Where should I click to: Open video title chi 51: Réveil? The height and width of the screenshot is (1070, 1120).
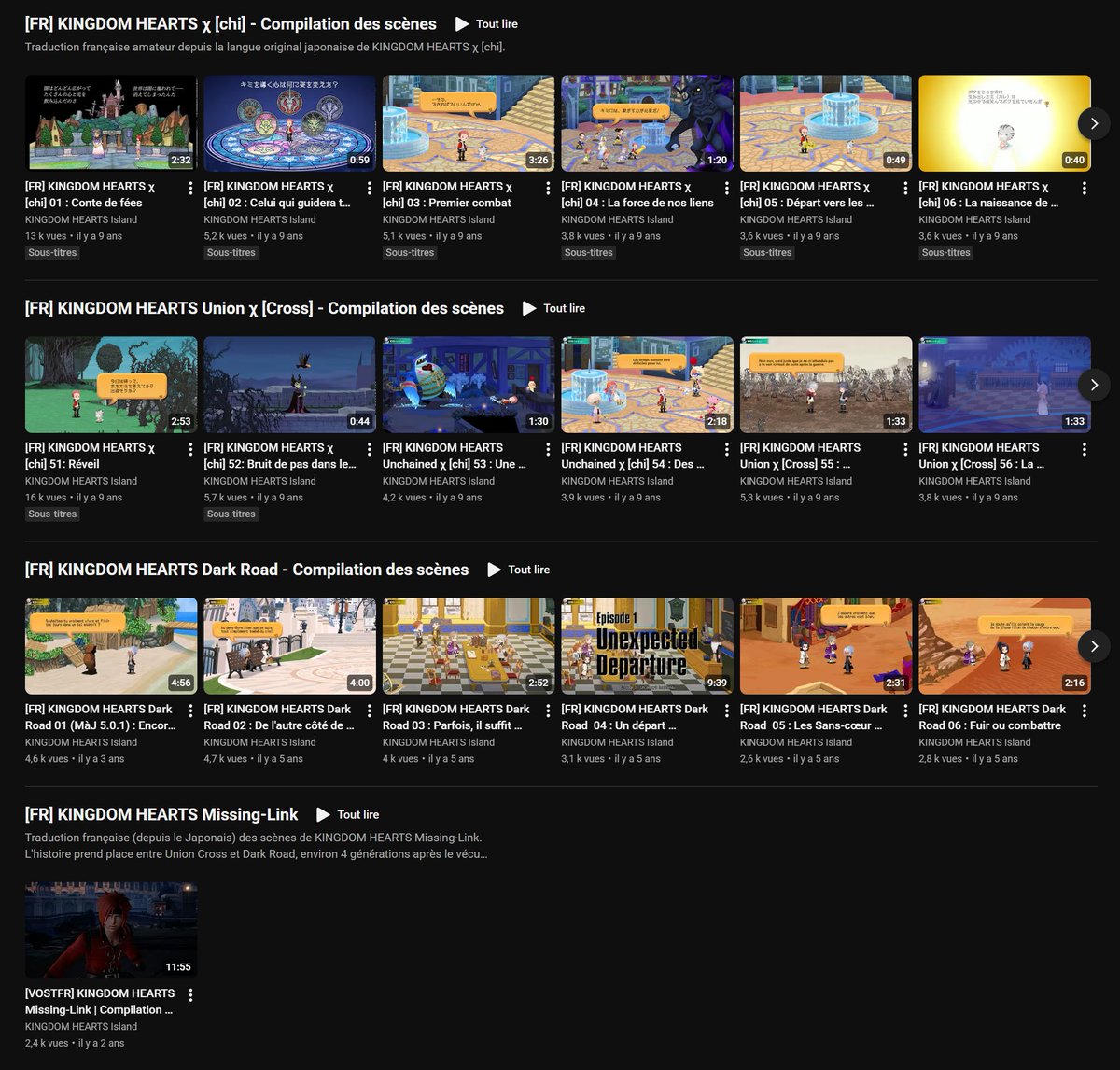point(91,456)
